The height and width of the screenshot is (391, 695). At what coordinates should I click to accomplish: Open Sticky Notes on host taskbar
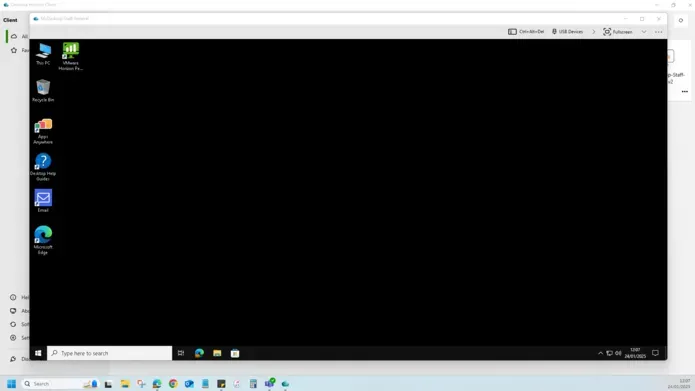point(221,384)
